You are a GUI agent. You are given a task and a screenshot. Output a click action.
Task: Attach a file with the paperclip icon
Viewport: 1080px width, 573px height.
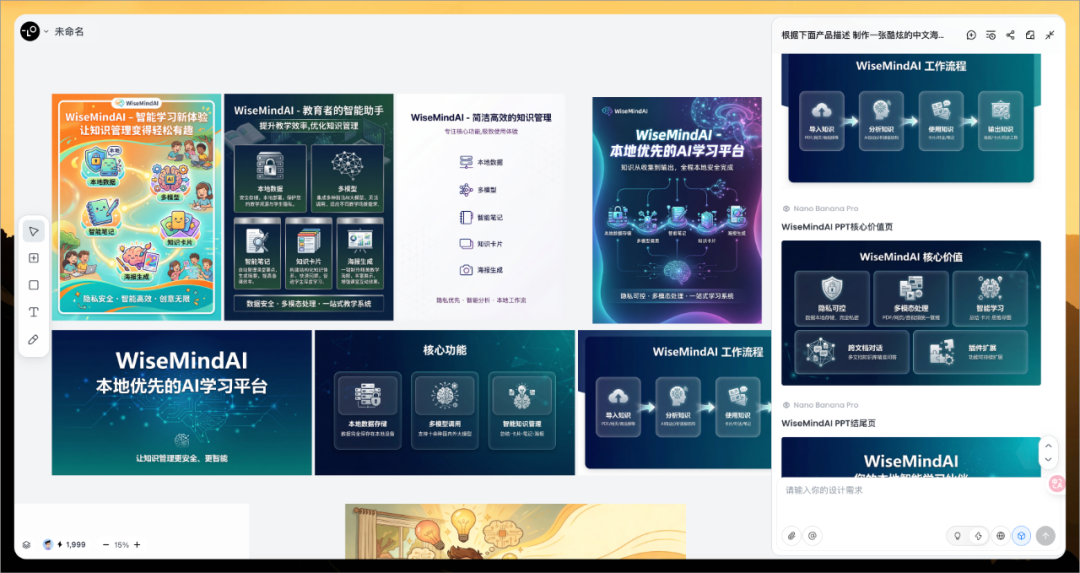(x=792, y=535)
